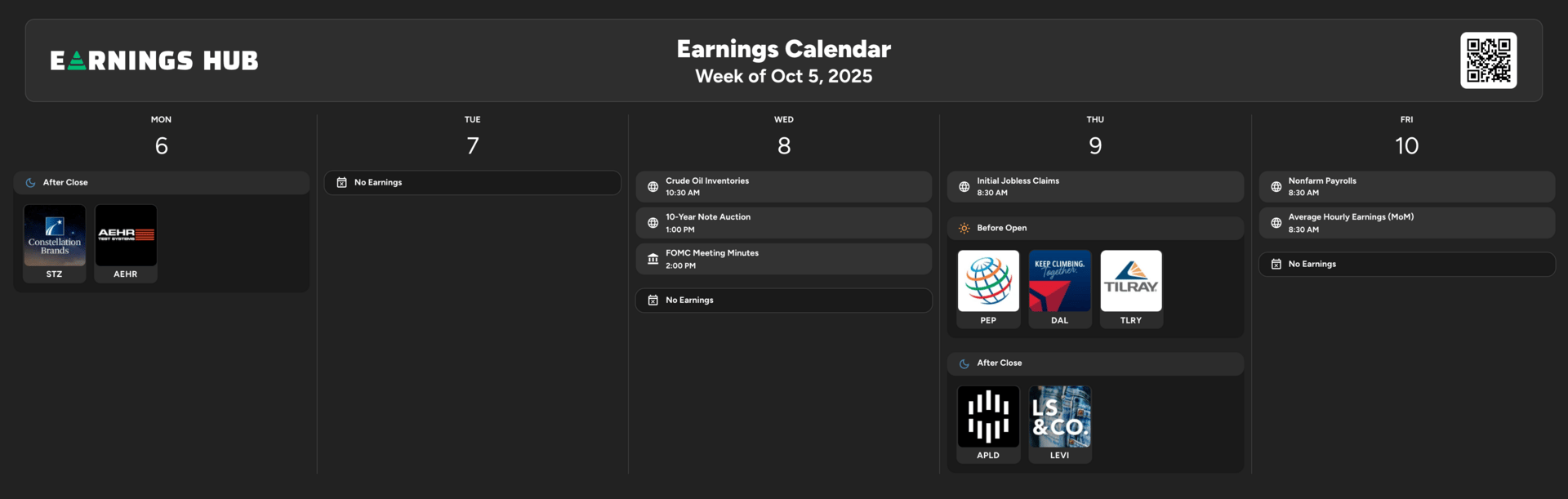Open FOMC Meeting Minutes bank icon entry
1568x499 pixels.
point(784,259)
